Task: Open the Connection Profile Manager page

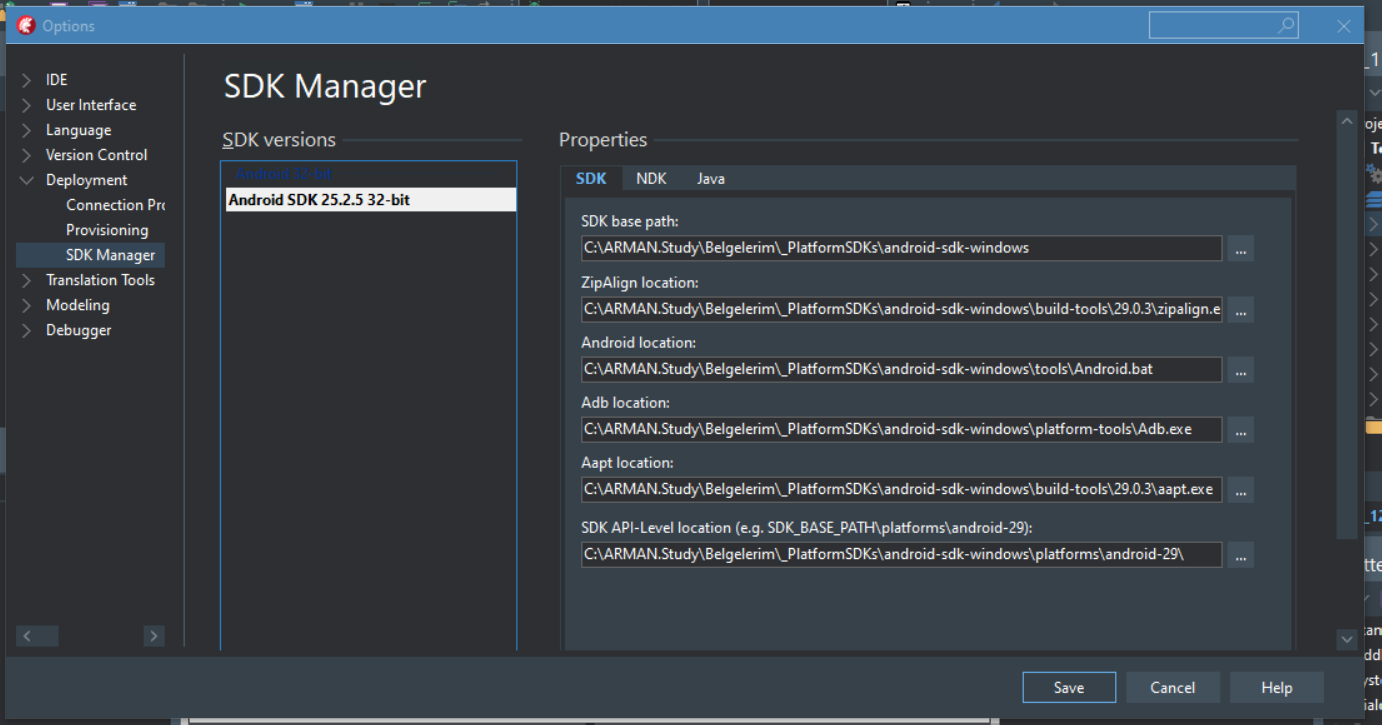Action: coord(115,205)
